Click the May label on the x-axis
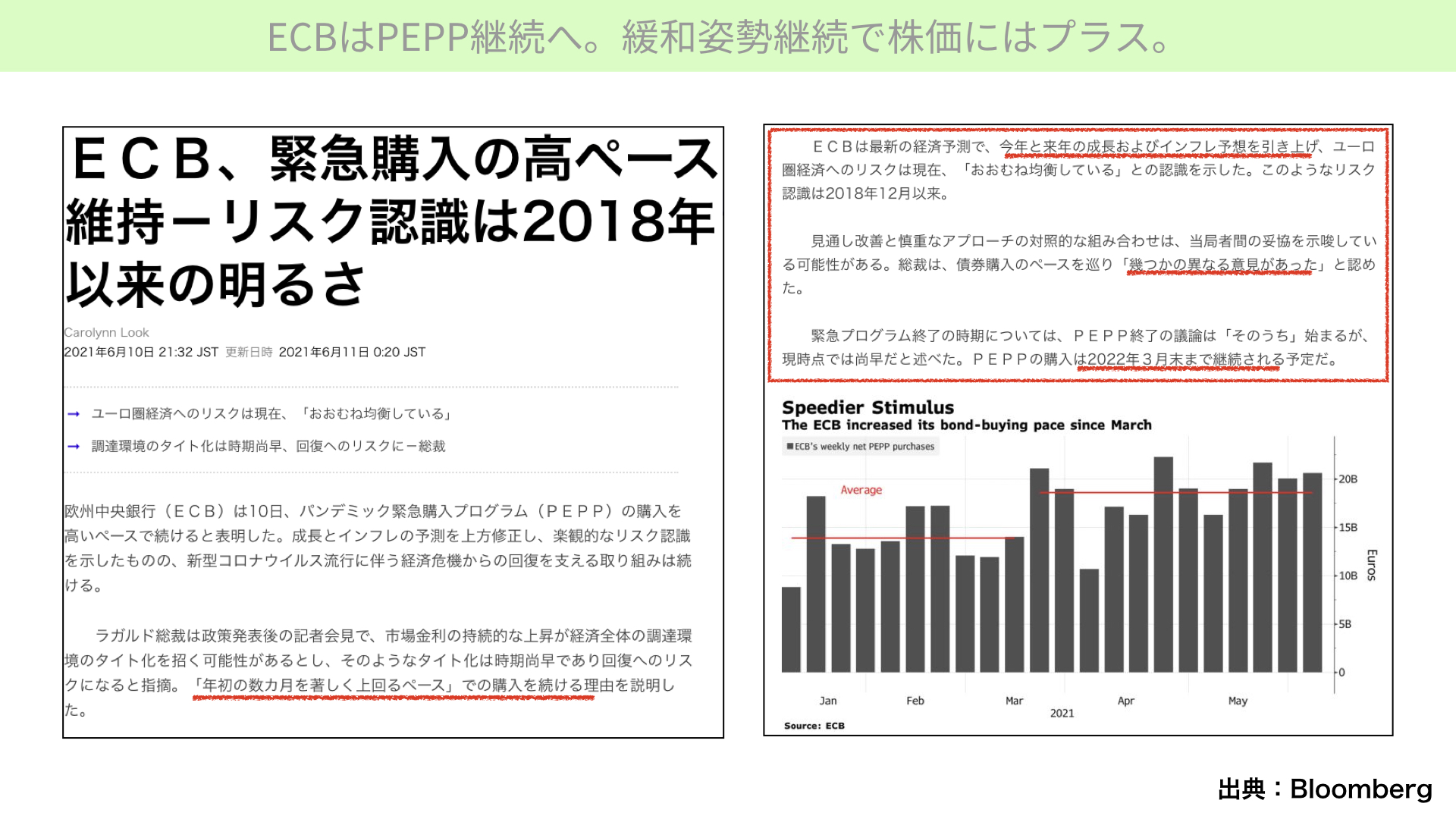Viewport: 1456px width, 819px height. [x=1238, y=701]
